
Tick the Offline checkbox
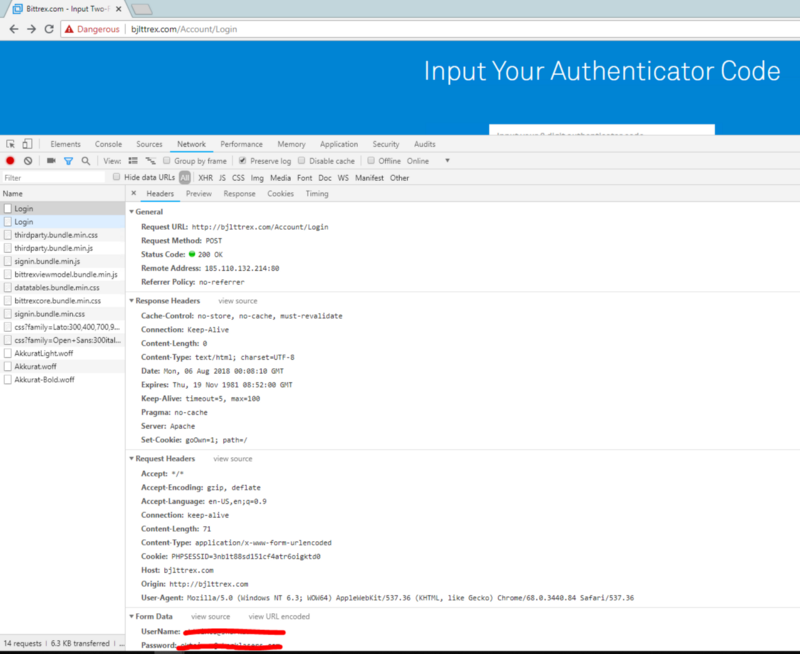tap(371, 161)
